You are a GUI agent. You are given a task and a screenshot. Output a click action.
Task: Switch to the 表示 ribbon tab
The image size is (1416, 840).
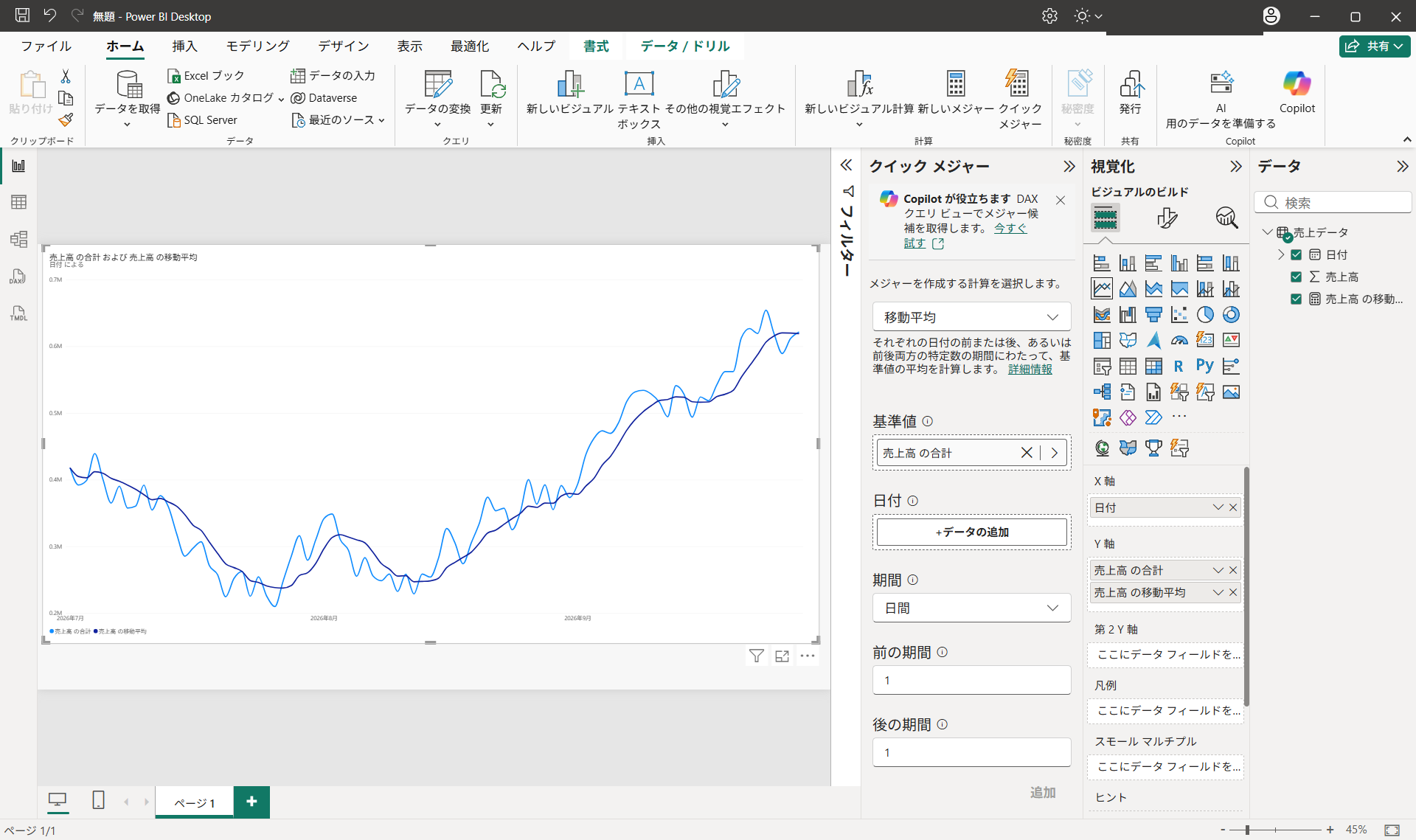(409, 46)
